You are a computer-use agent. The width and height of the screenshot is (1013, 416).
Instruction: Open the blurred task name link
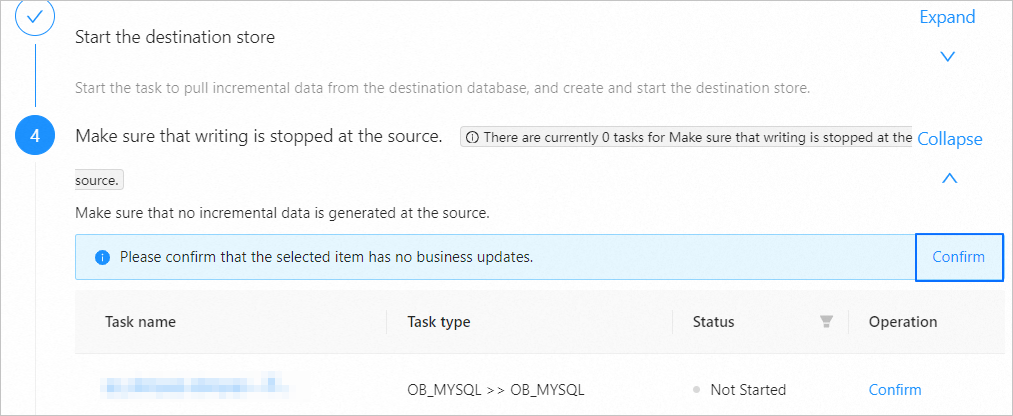(x=194, y=385)
